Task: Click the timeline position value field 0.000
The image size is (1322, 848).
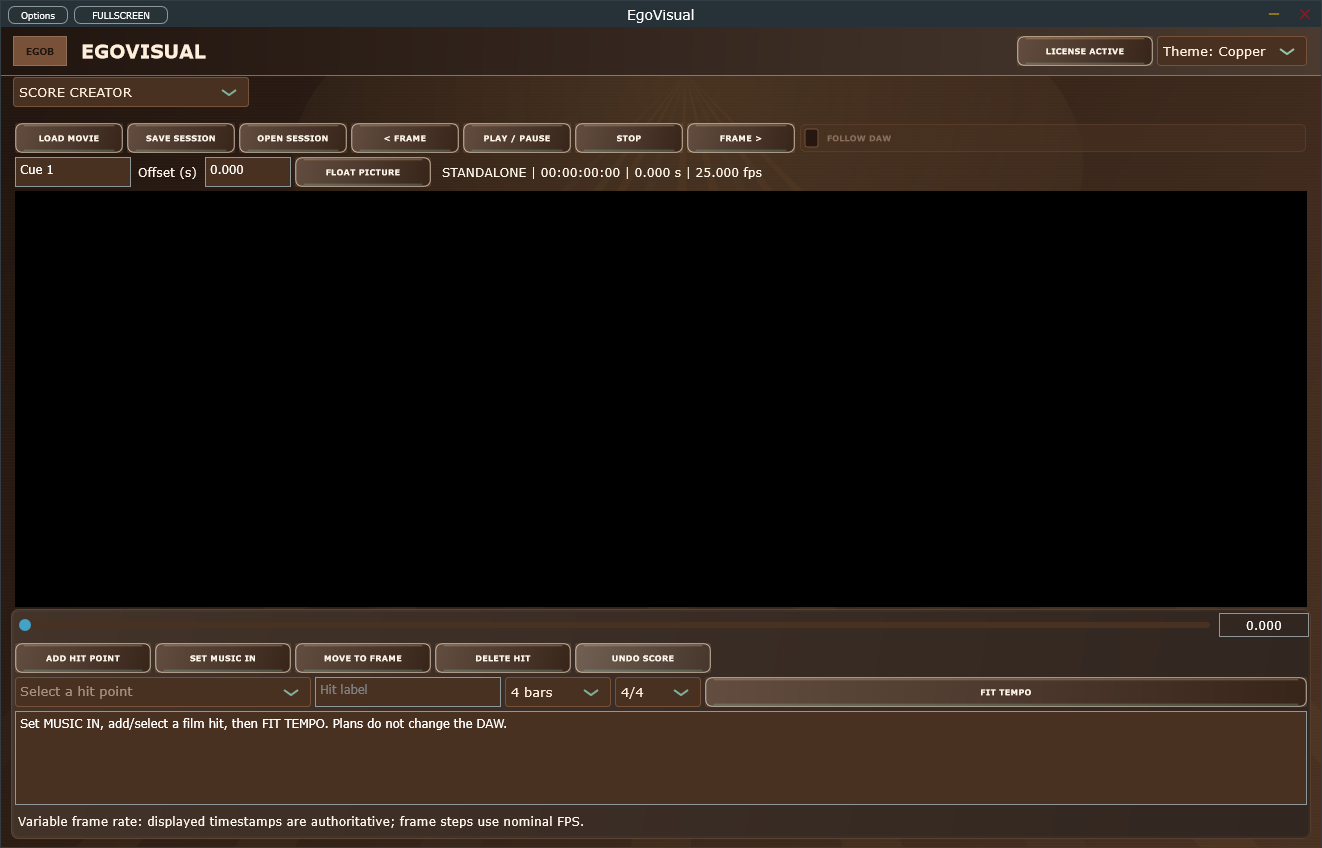Action: tap(1264, 625)
